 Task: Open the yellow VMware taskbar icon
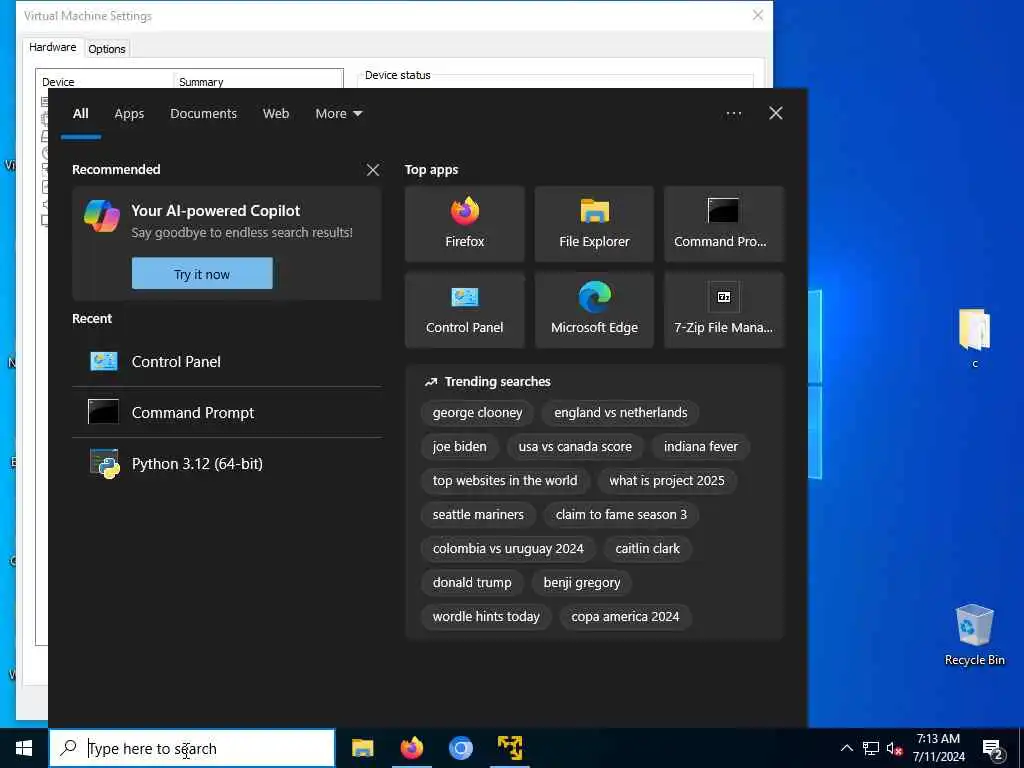[x=509, y=748]
